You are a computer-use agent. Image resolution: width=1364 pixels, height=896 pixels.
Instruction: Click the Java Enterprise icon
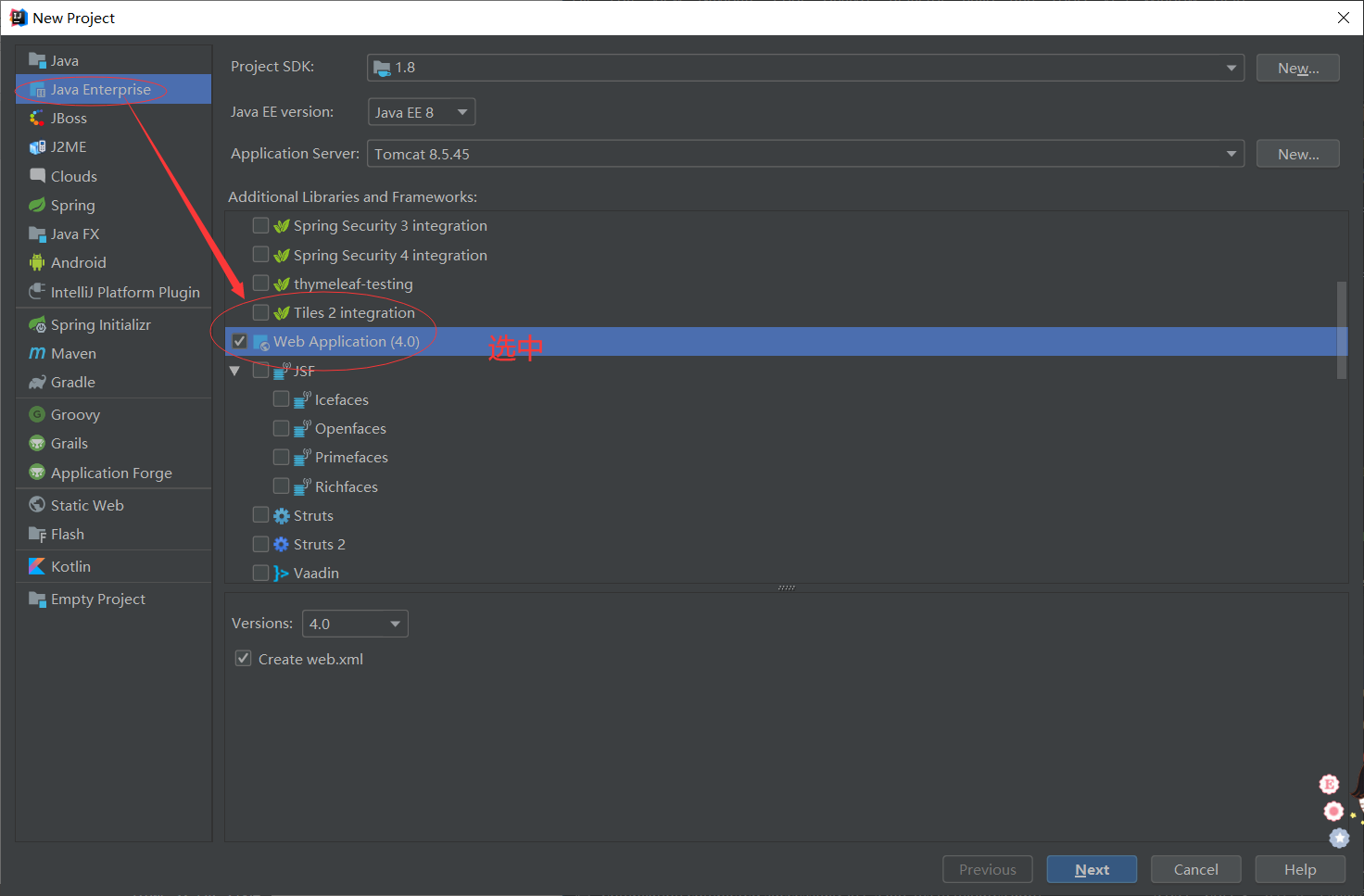click(37, 89)
